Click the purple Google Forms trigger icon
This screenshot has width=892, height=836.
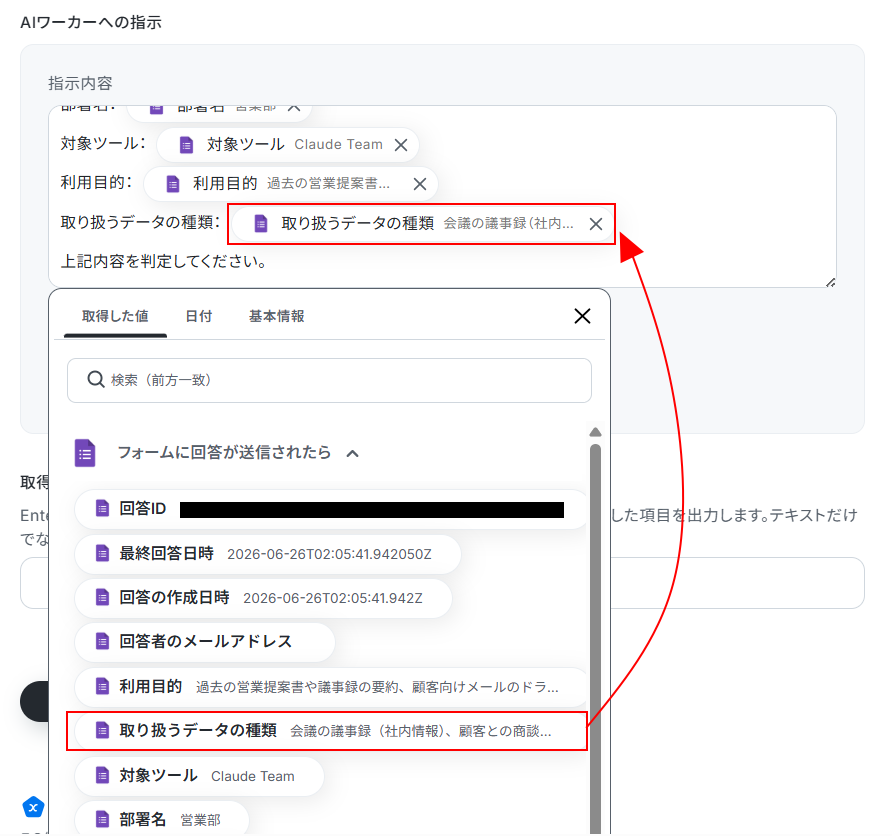pos(85,453)
